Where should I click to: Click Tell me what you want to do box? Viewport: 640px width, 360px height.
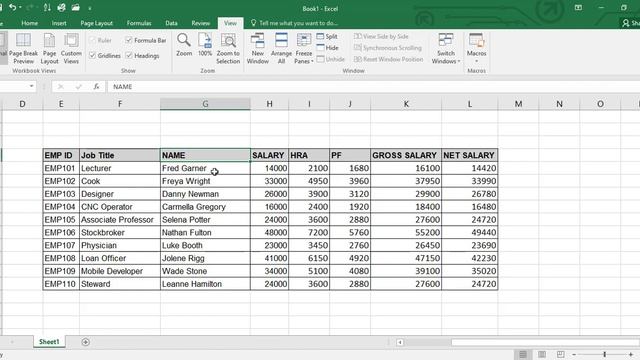coord(294,23)
